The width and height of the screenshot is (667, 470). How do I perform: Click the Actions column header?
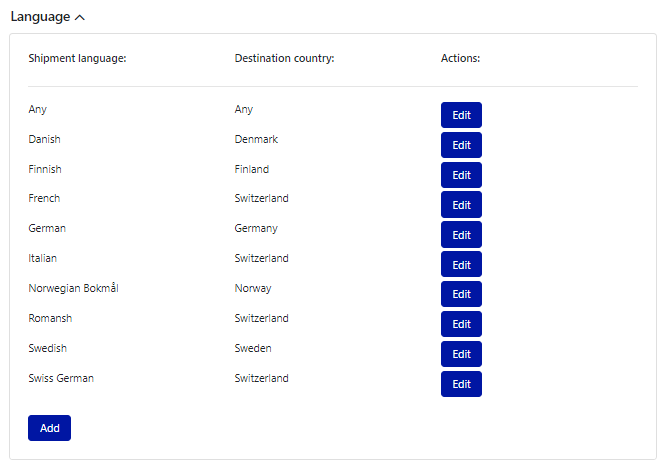(460, 58)
